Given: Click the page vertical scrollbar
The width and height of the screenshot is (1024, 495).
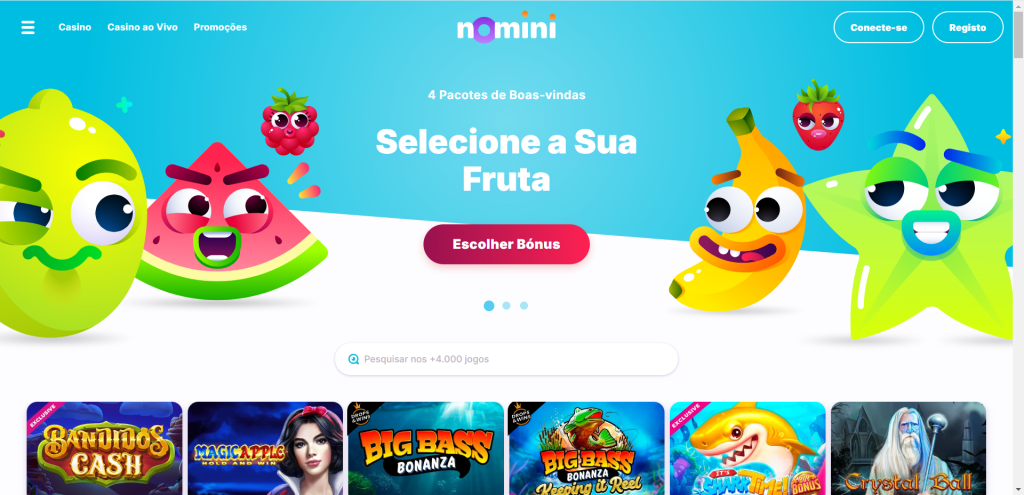Looking at the screenshot, I should [x=1018, y=248].
